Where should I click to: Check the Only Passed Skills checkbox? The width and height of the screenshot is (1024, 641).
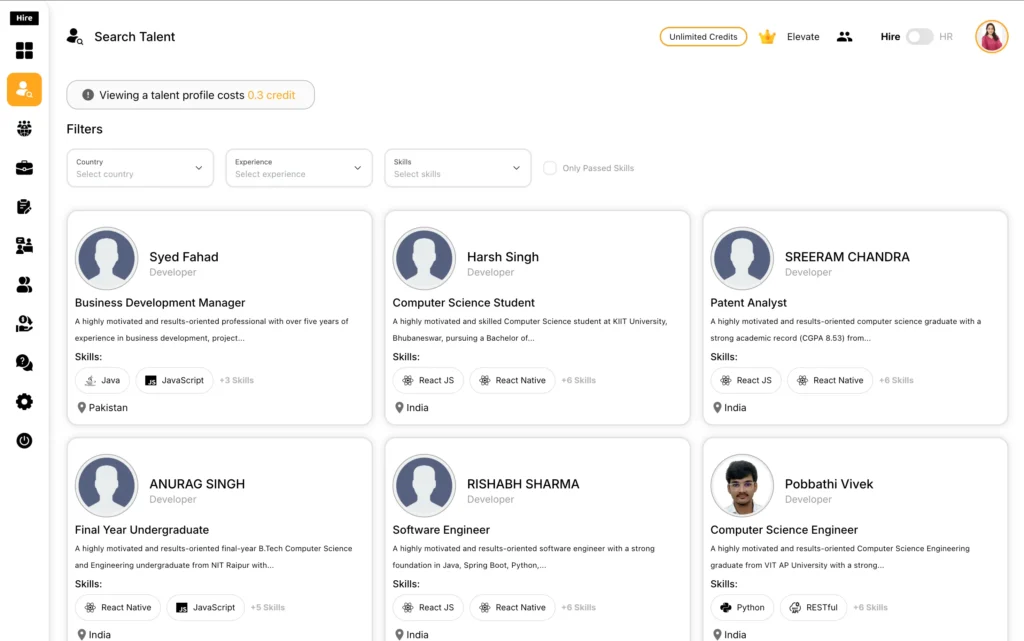click(550, 168)
